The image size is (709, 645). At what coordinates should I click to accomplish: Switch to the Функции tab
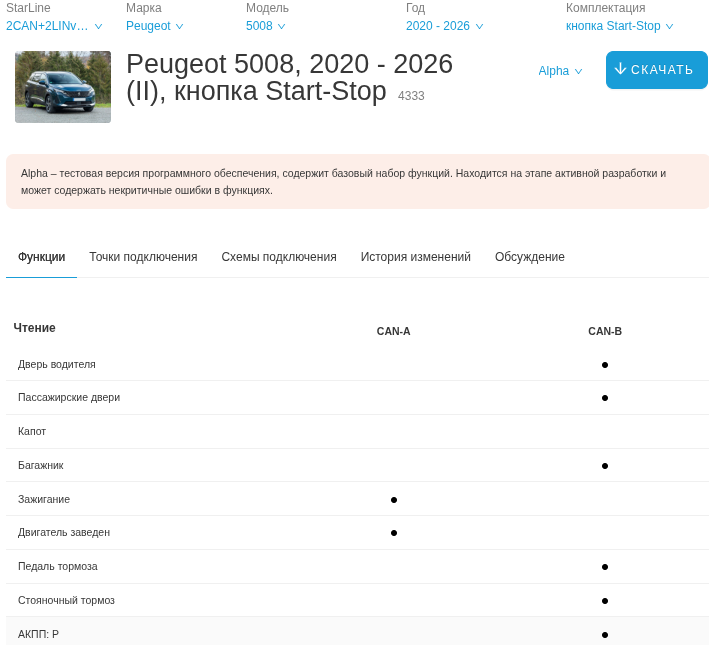[x=41, y=257]
